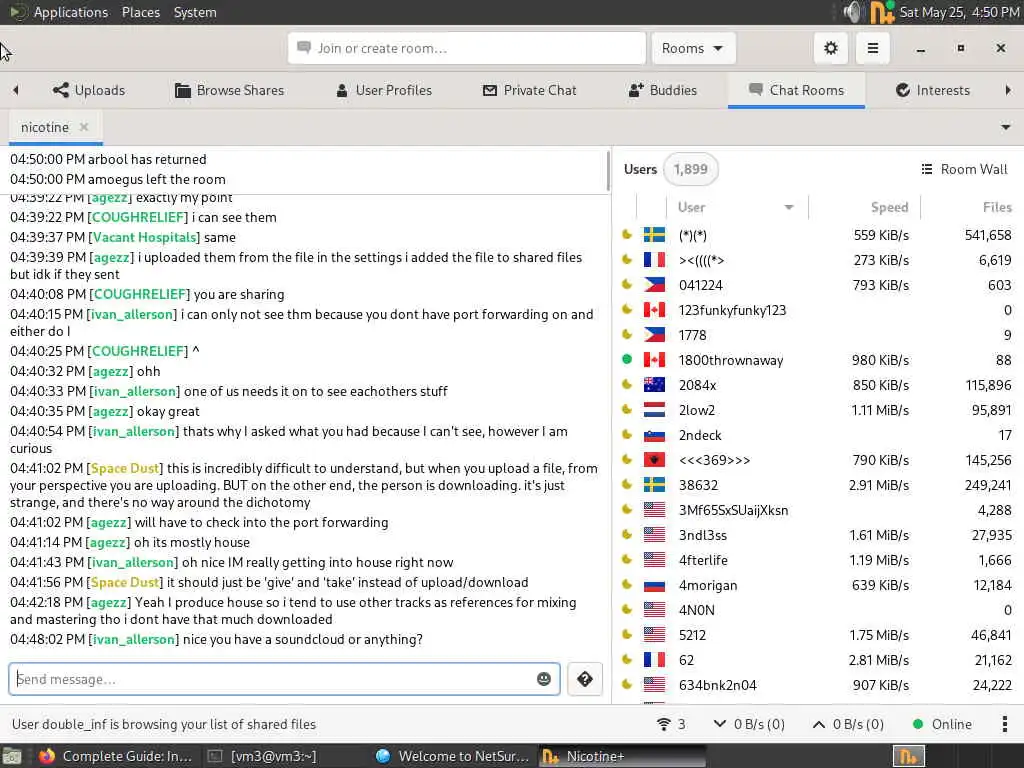Click the volume speaker tray icon
Image resolution: width=1024 pixels, height=768 pixels.
pyautogui.click(x=852, y=12)
